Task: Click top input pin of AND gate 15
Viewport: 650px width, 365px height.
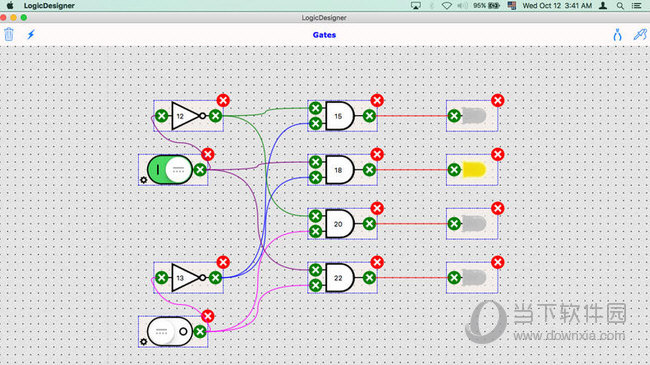Action: tap(315, 108)
